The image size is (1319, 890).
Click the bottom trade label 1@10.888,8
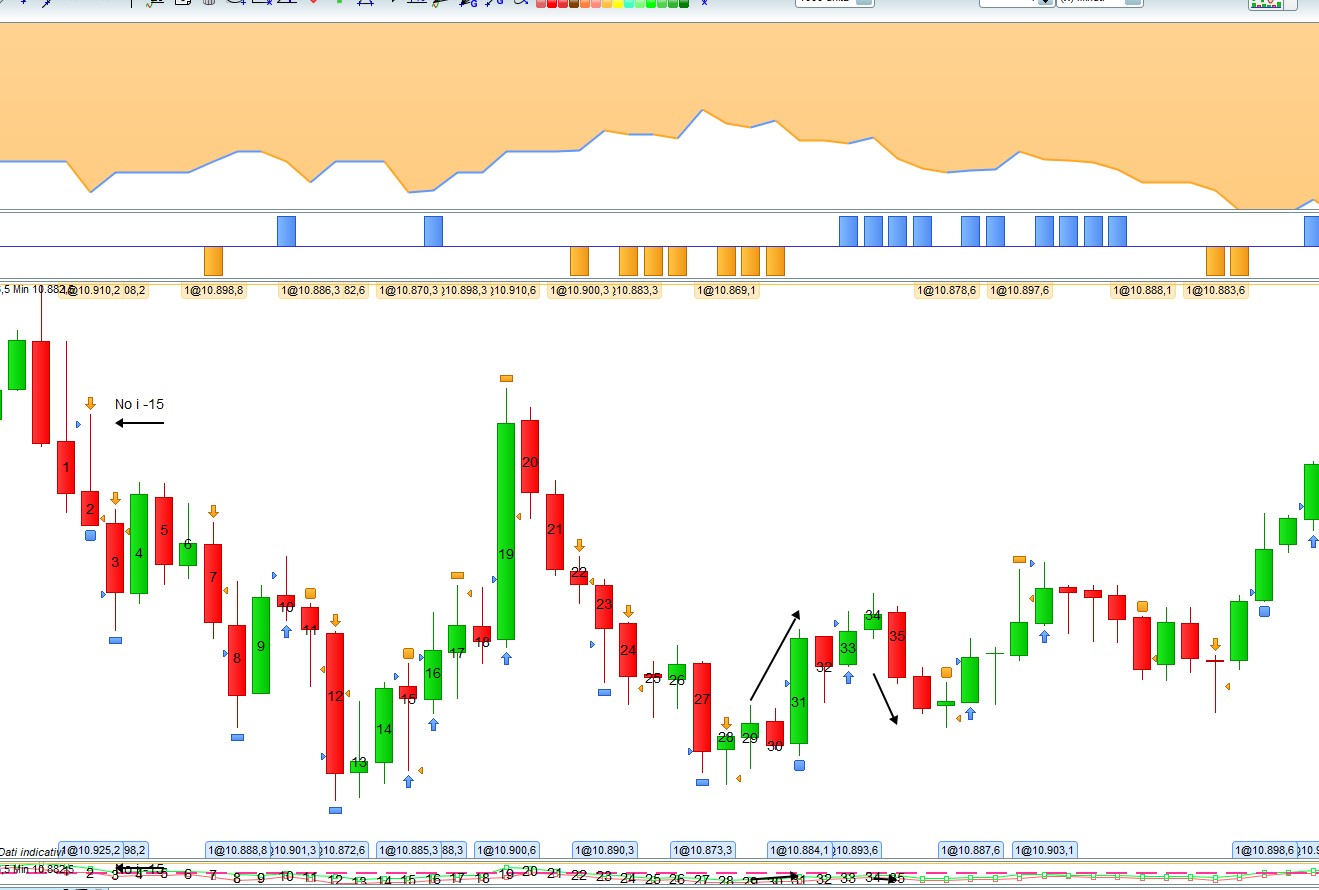pyautogui.click(x=237, y=850)
